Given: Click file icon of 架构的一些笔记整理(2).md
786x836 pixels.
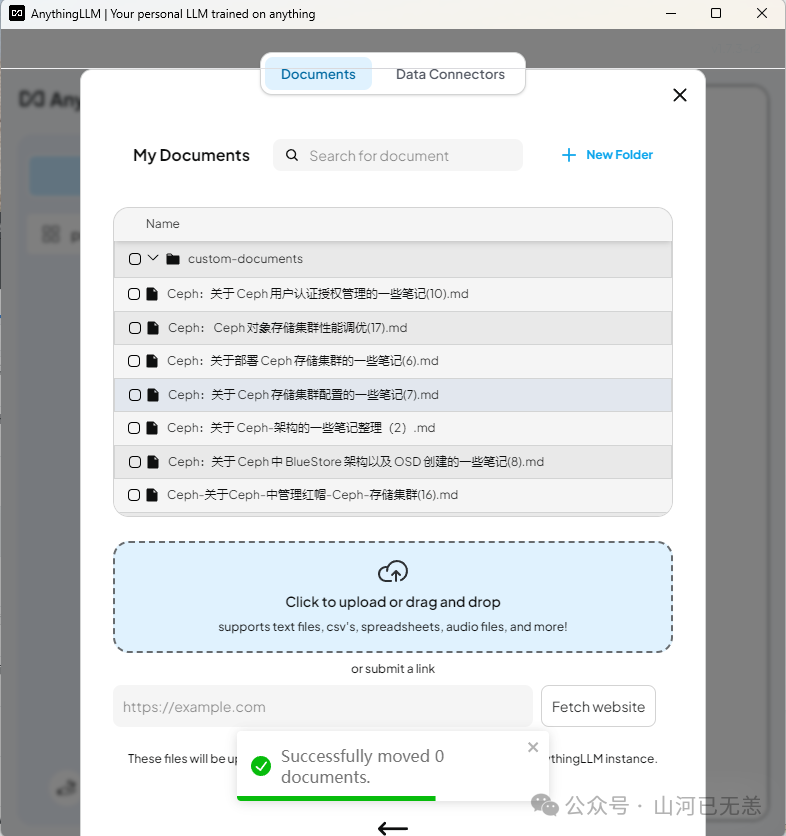Looking at the screenshot, I should [152, 428].
